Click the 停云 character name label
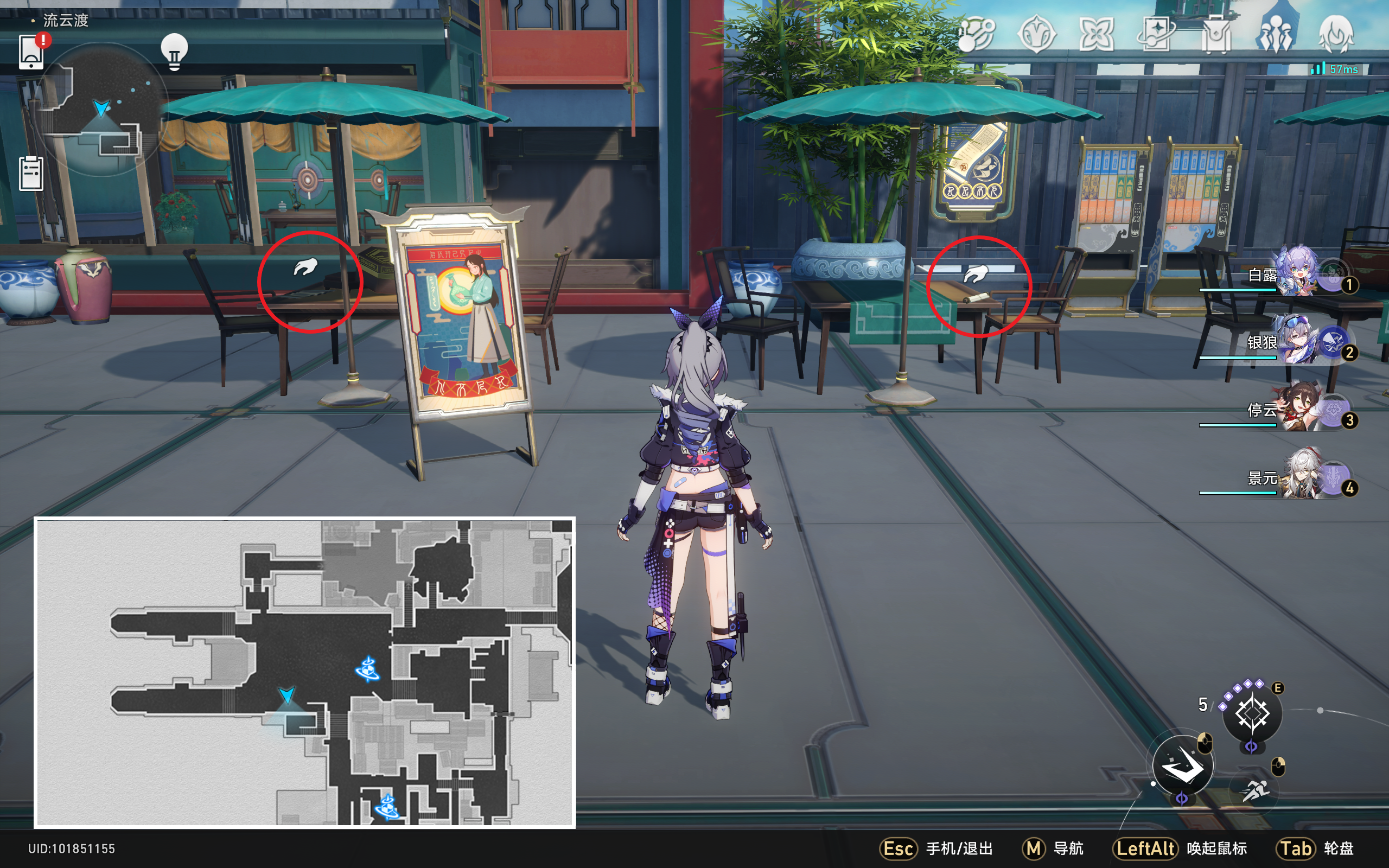This screenshot has height=868, width=1389. [1262, 410]
